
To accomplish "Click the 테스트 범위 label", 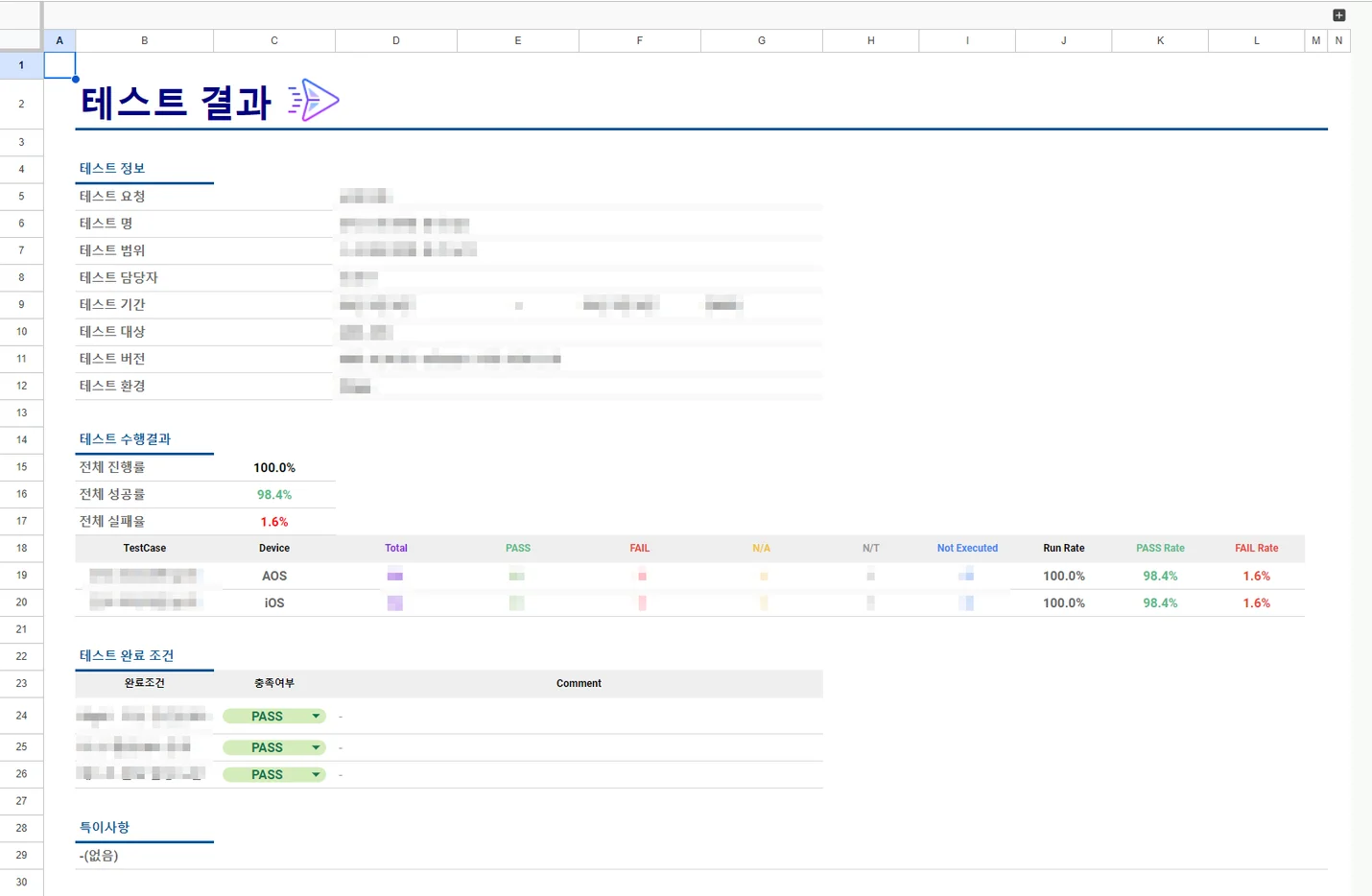I will [x=112, y=250].
